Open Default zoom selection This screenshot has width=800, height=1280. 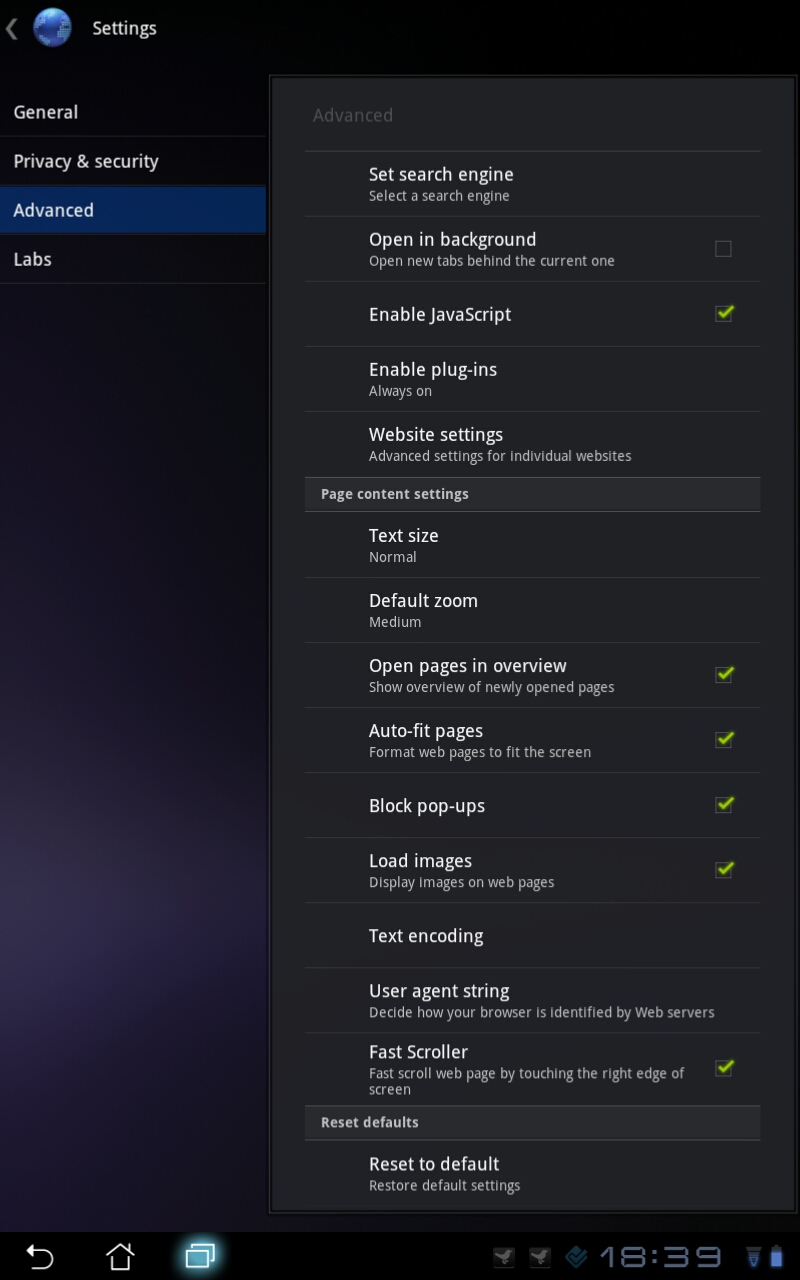(x=532, y=610)
